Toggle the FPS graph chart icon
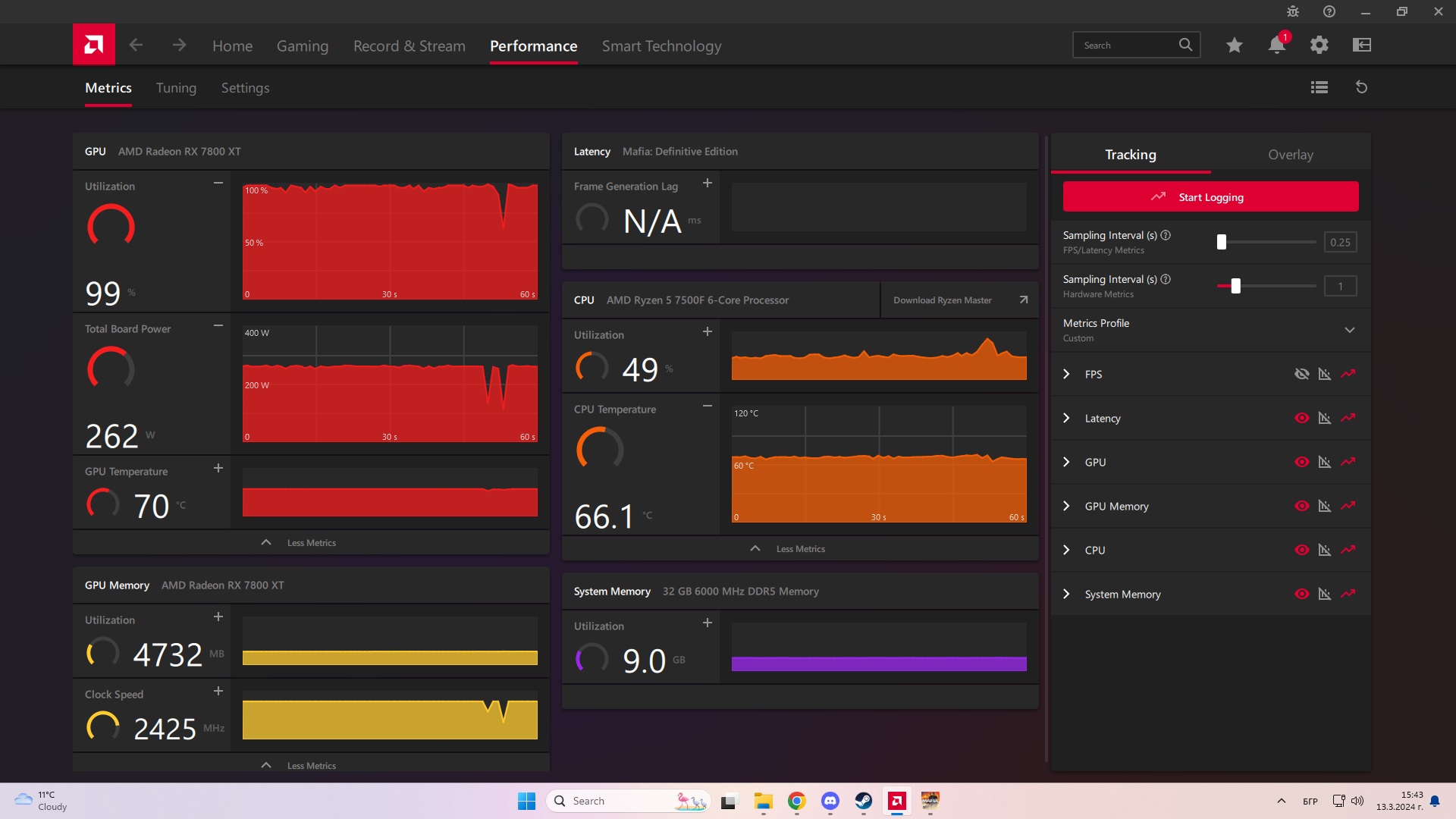Screen dimensions: 1456x819 click(1324, 374)
